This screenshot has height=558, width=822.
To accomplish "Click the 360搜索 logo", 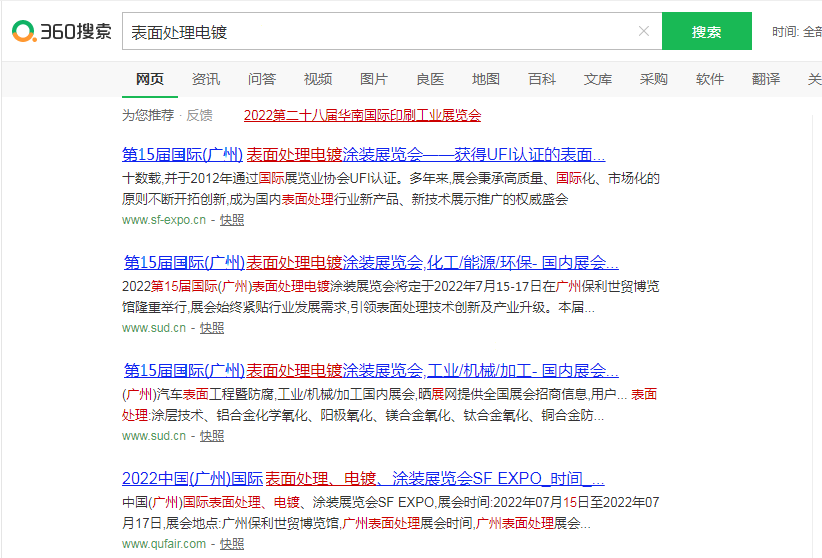I will [x=62, y=32].
